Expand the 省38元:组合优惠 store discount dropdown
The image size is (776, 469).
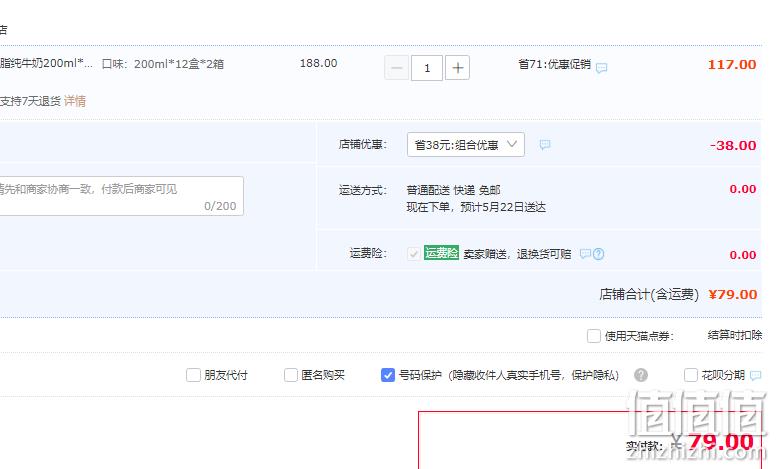click(x=466, y=144)
